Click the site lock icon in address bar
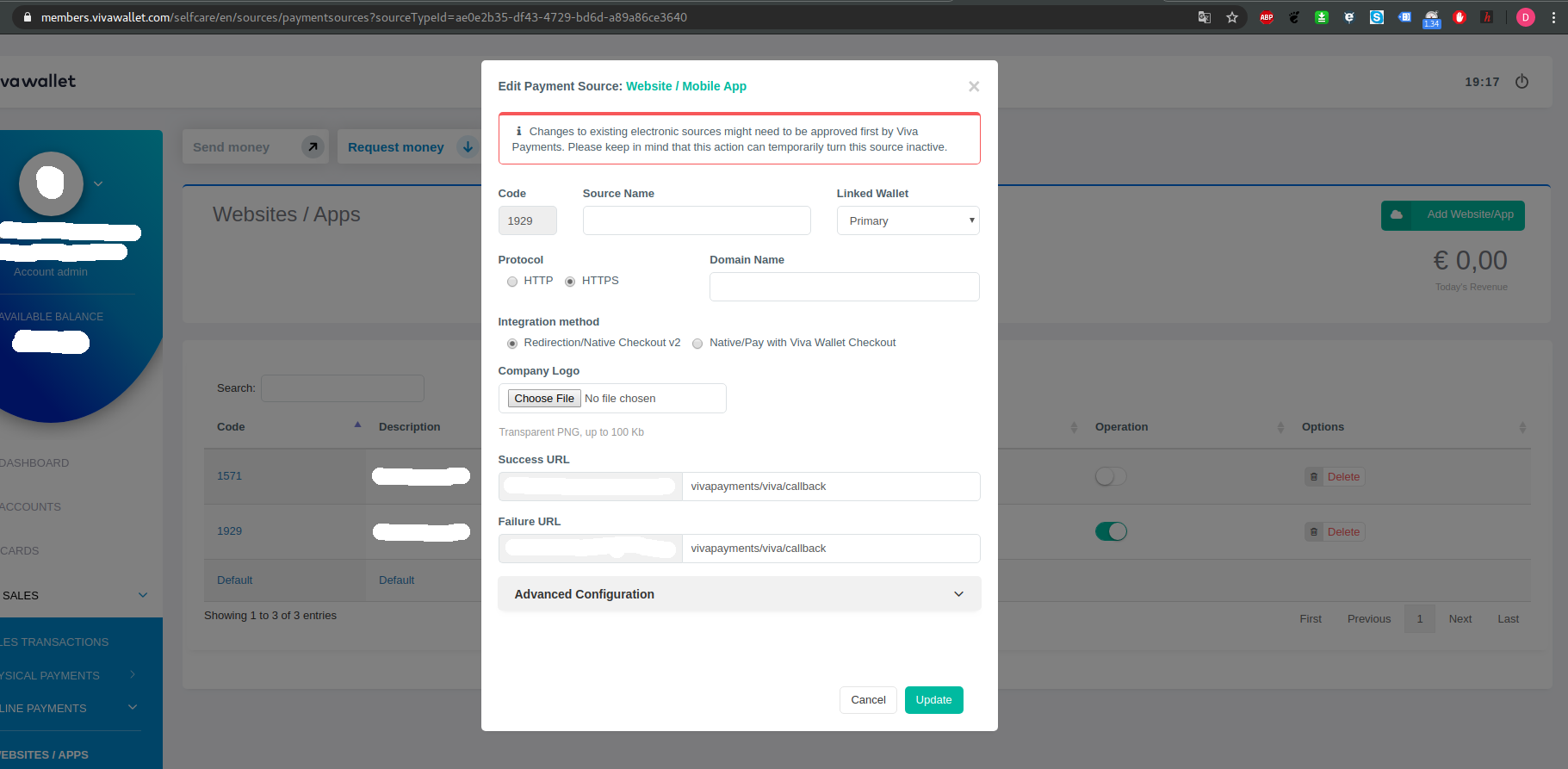 coord(28,17)
